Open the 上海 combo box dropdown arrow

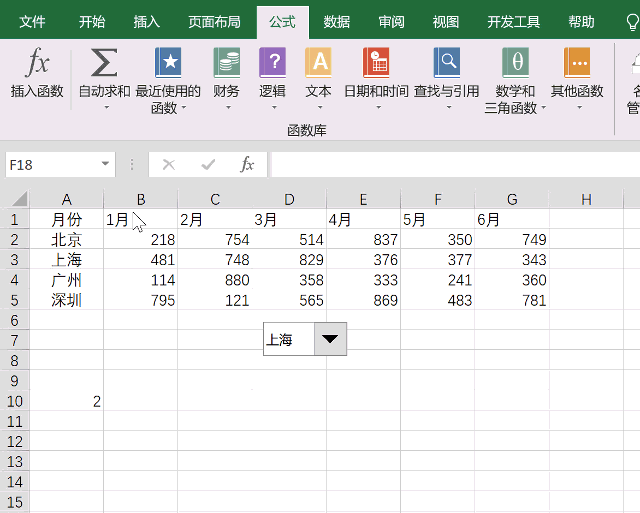tap(330, 339)
